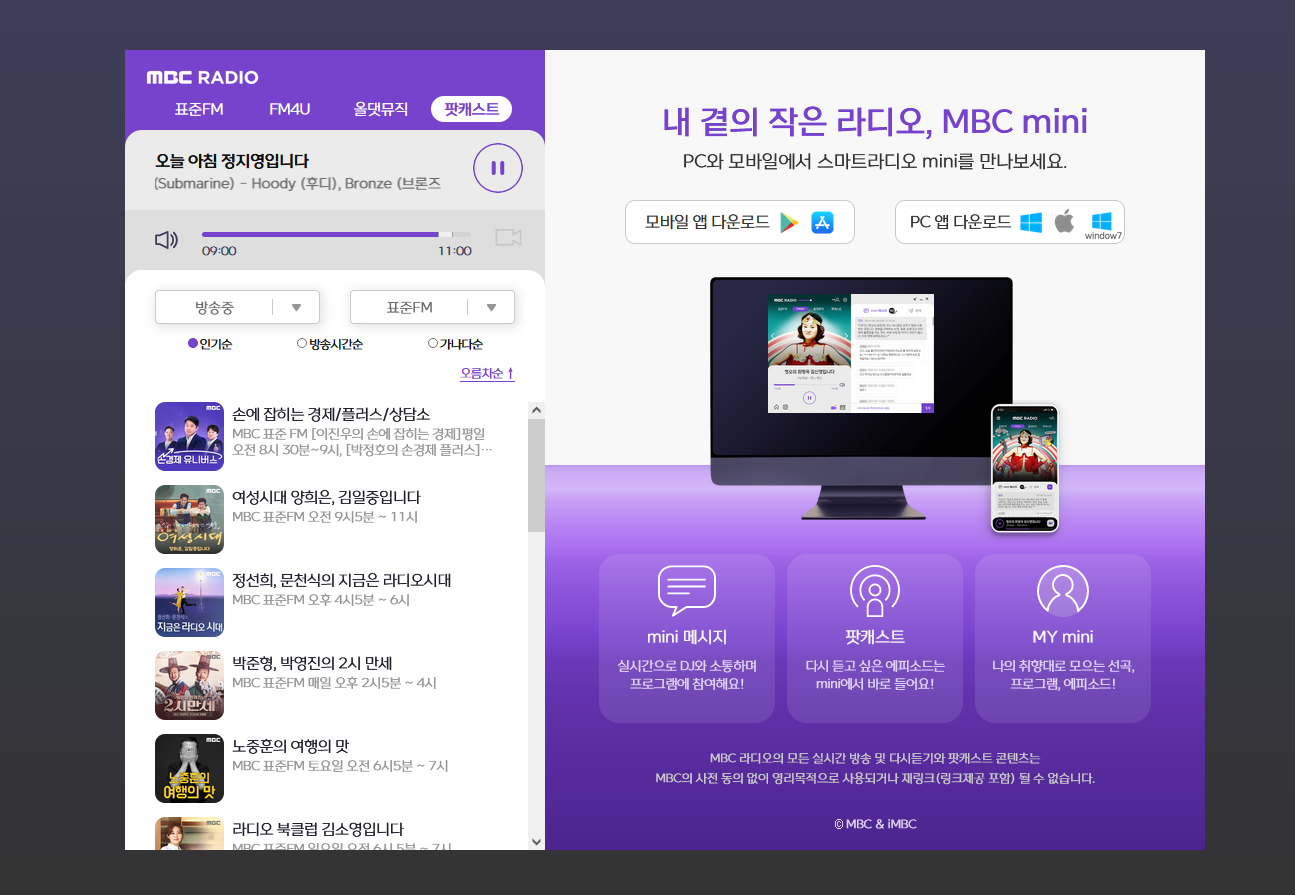This screenshot has height=895, width=1295.
Task: Open 2시 만세 program thumbnail
Action: pos(189,685)
